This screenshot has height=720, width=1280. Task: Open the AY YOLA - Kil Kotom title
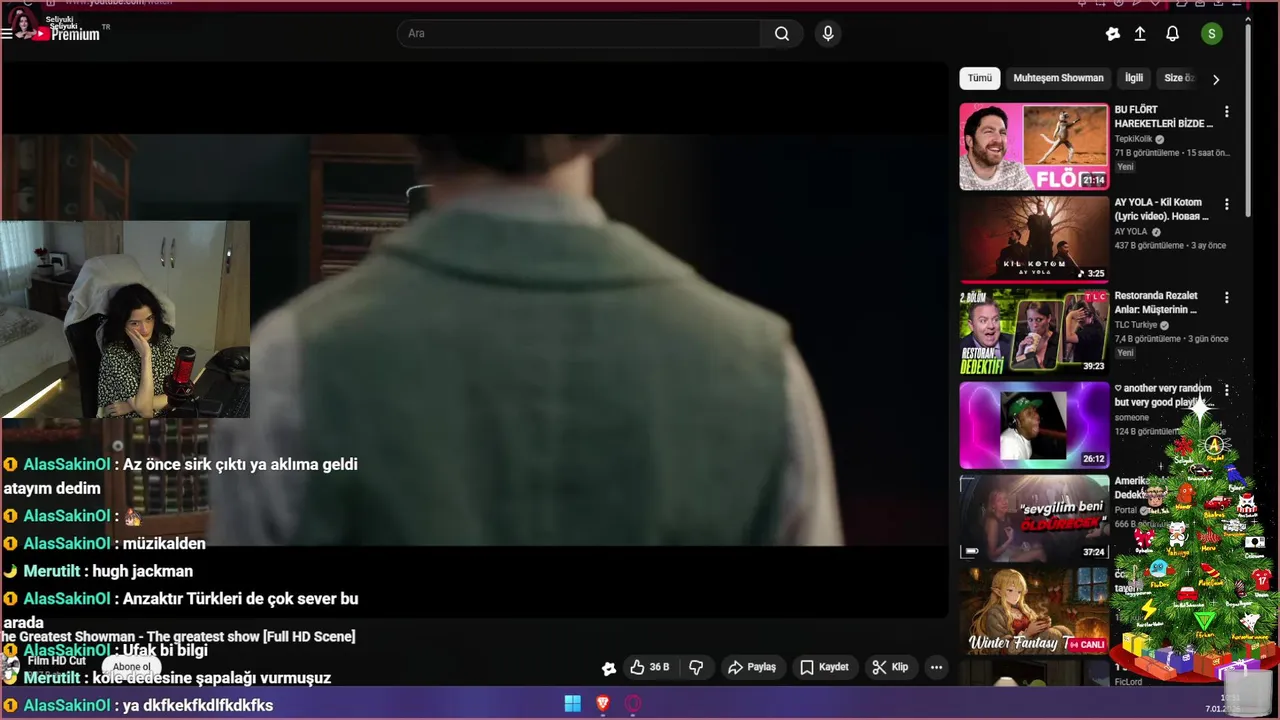(x=1162, y=209)
